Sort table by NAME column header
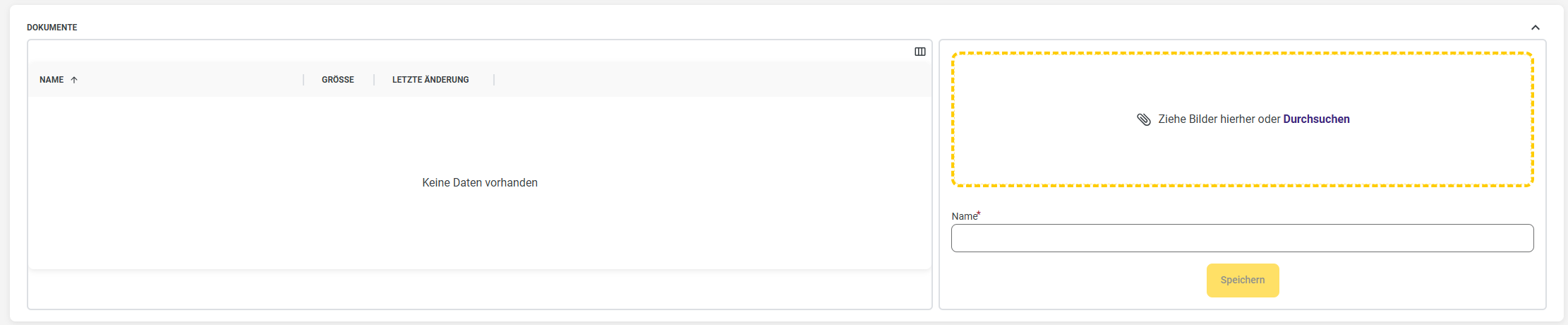1568x325 pixels. (52, 80)
